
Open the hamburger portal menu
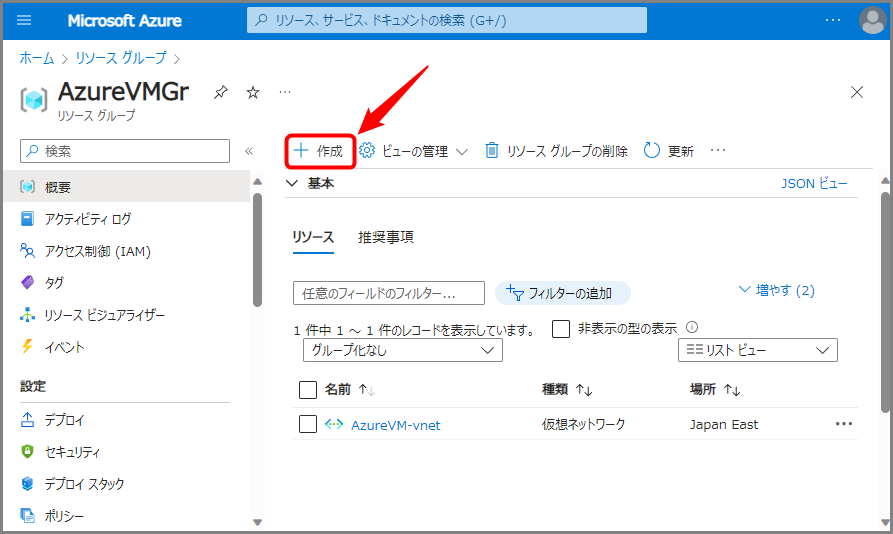pos(24,20)
